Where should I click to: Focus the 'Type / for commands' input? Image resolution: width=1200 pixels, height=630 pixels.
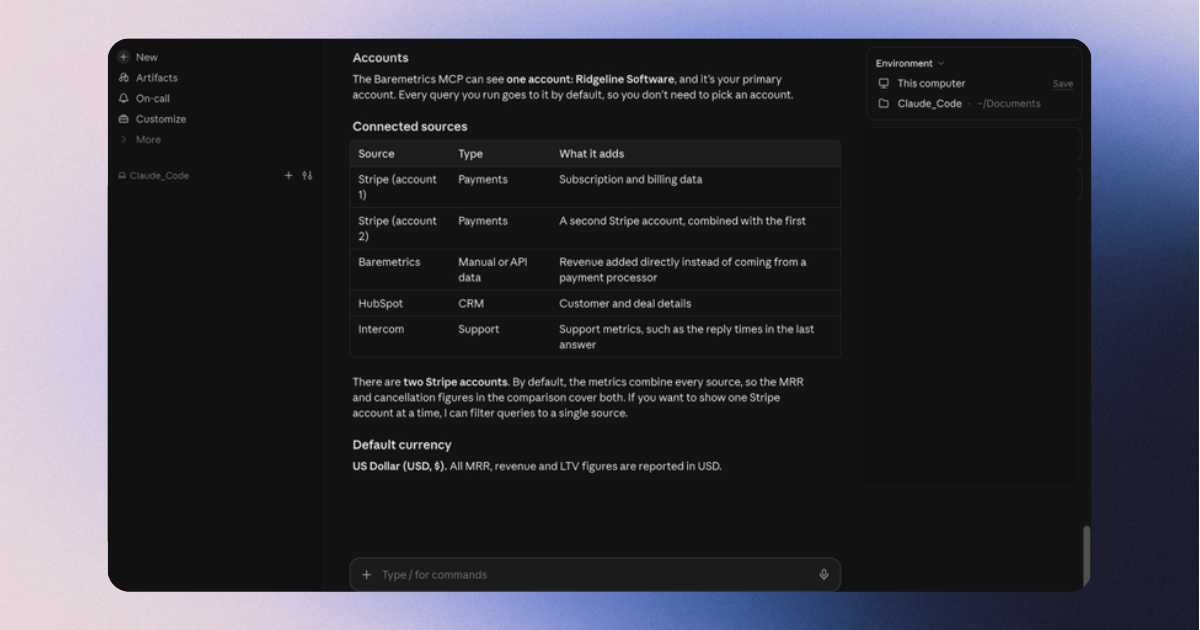pyautogui.click(x=595, y=575)
